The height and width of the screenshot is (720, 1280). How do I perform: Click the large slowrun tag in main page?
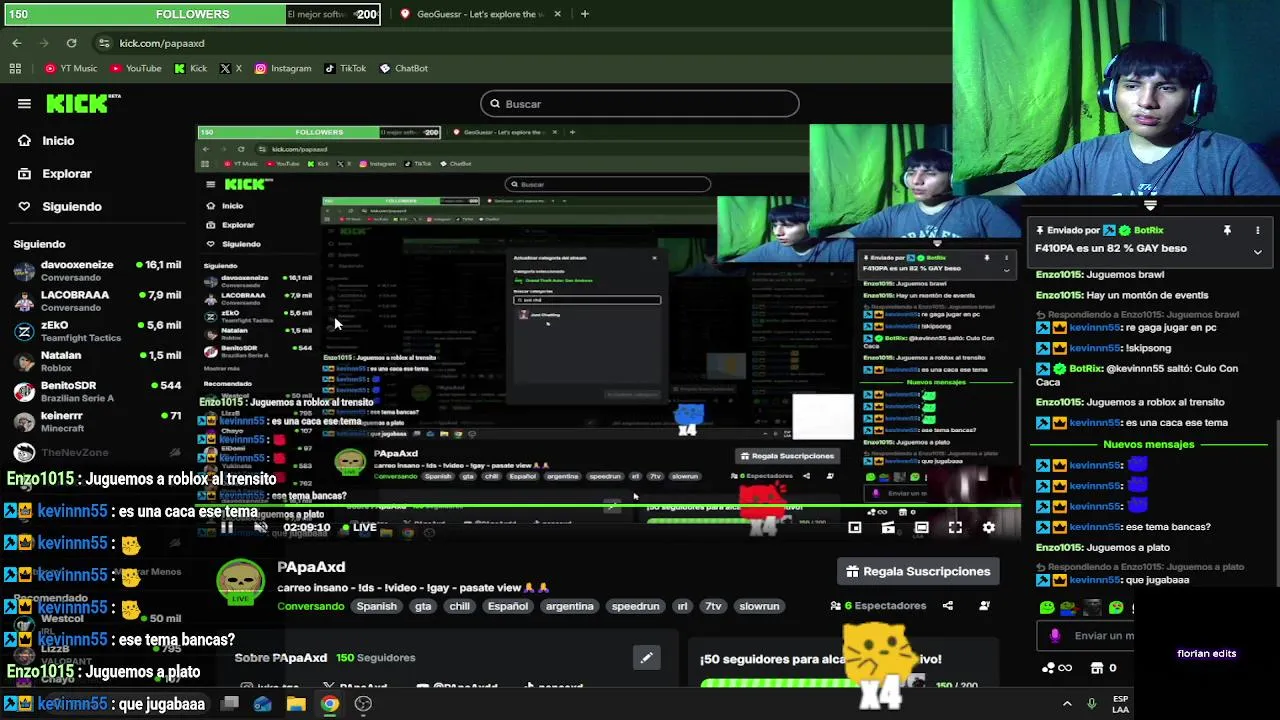pos(759,606)
